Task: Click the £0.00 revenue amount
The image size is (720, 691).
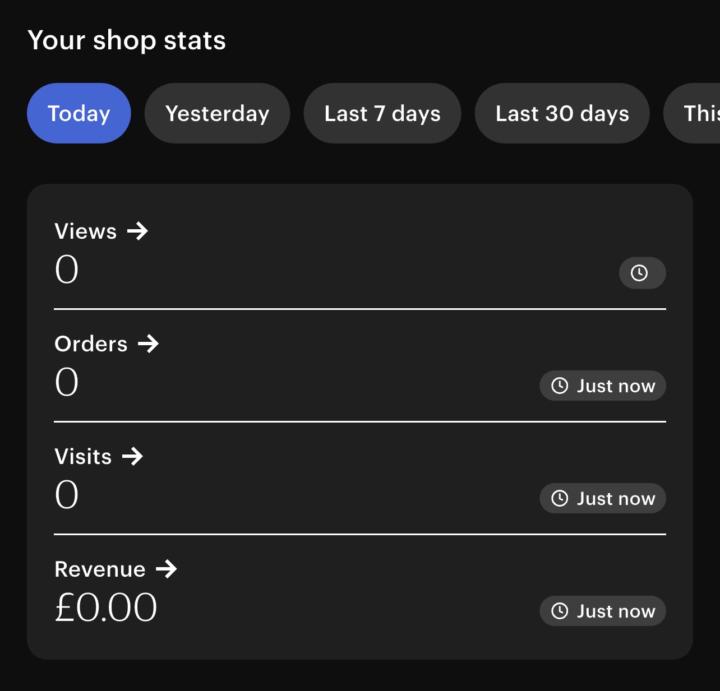Action: (106, 608)
